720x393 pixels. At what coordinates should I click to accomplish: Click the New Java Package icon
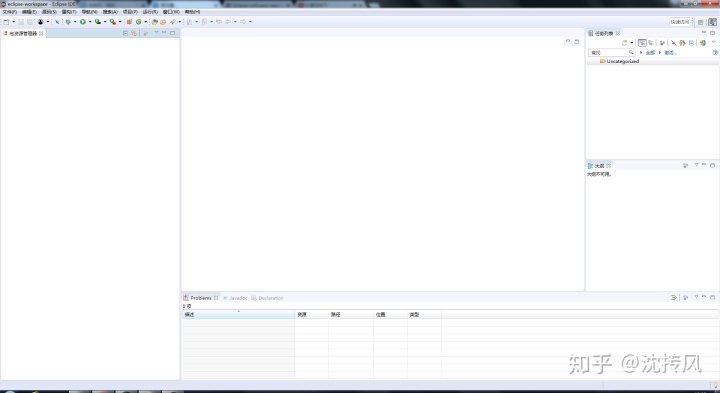(129, 22)
